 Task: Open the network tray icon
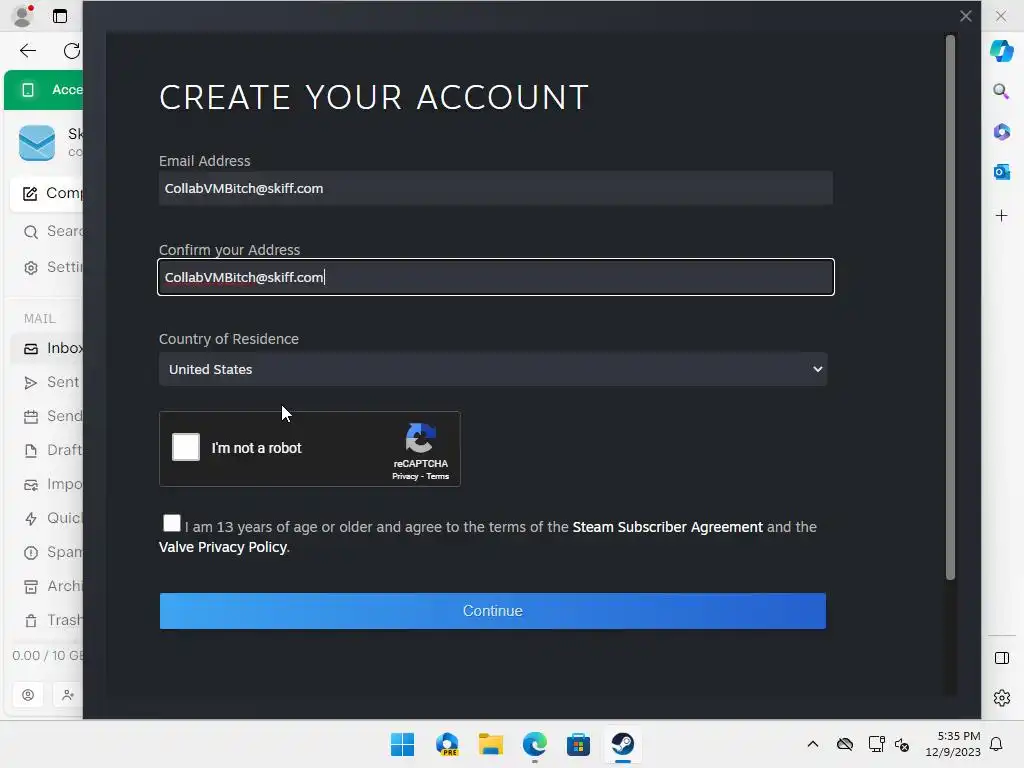(x=876, y=744)
